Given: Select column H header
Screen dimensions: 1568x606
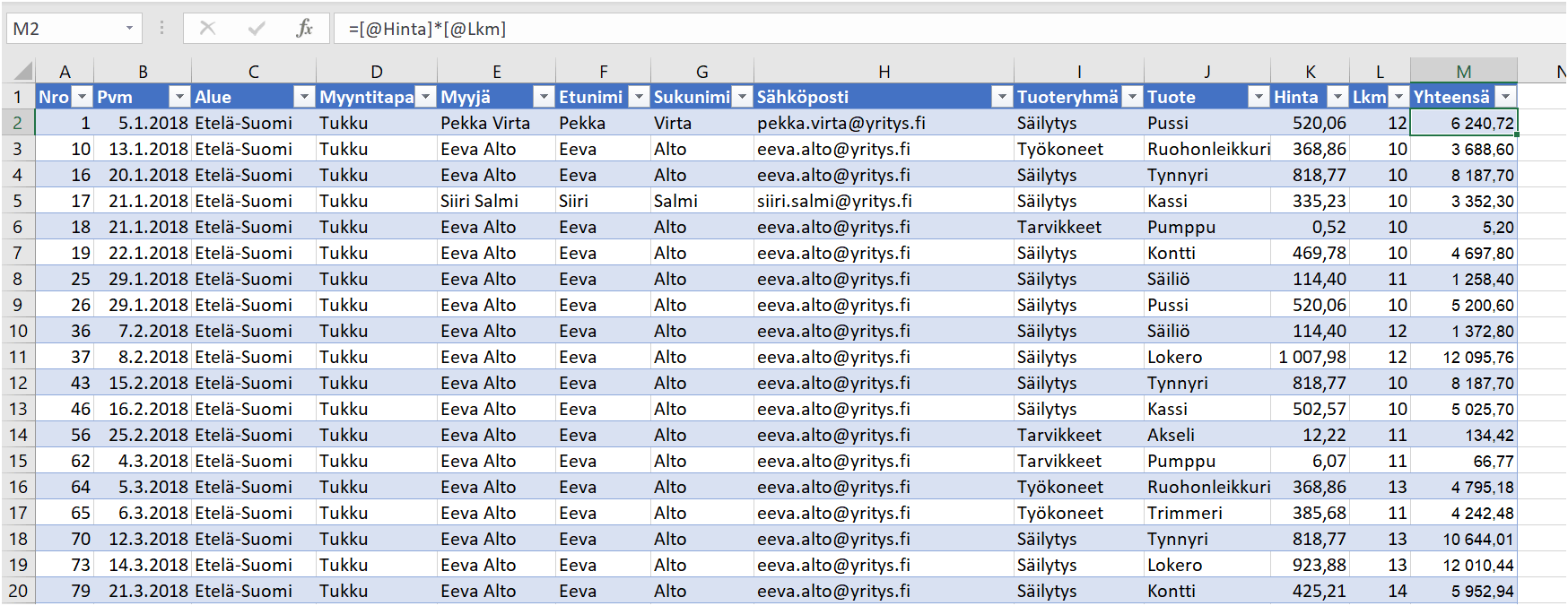Looking at the screenshot, I should [884, 72].
